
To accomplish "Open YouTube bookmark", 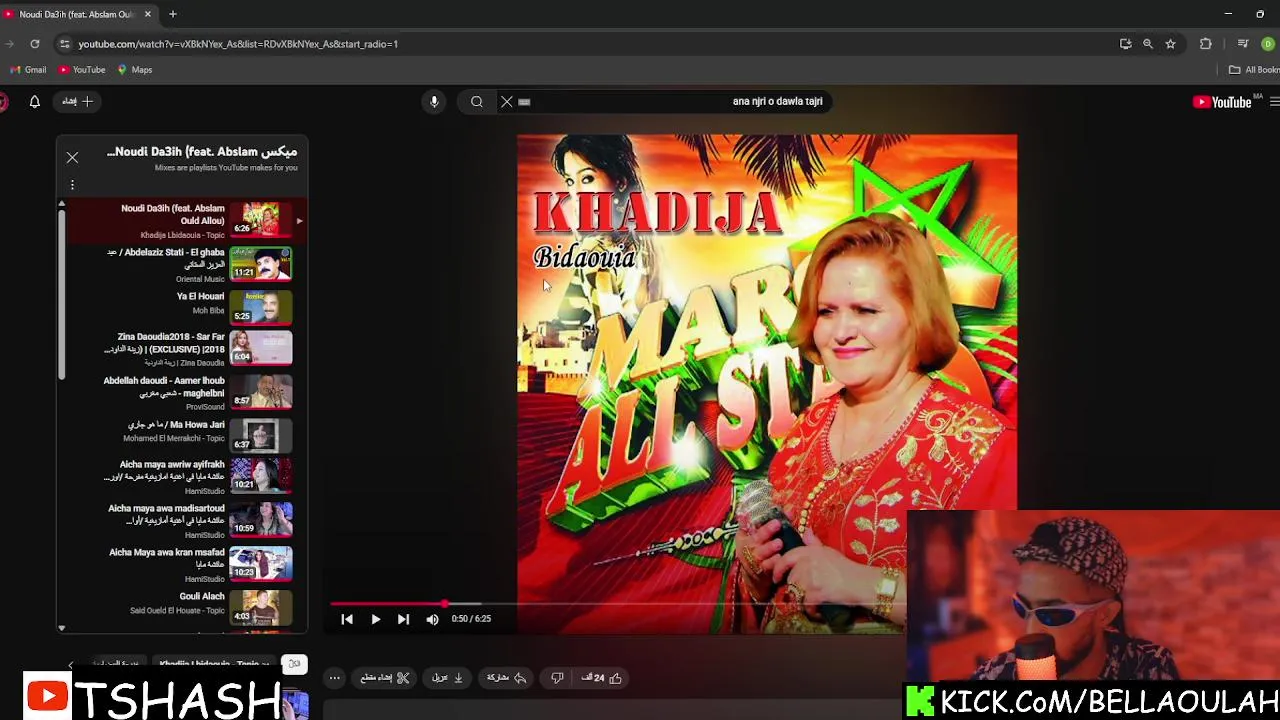I will [x=82, y=70].
